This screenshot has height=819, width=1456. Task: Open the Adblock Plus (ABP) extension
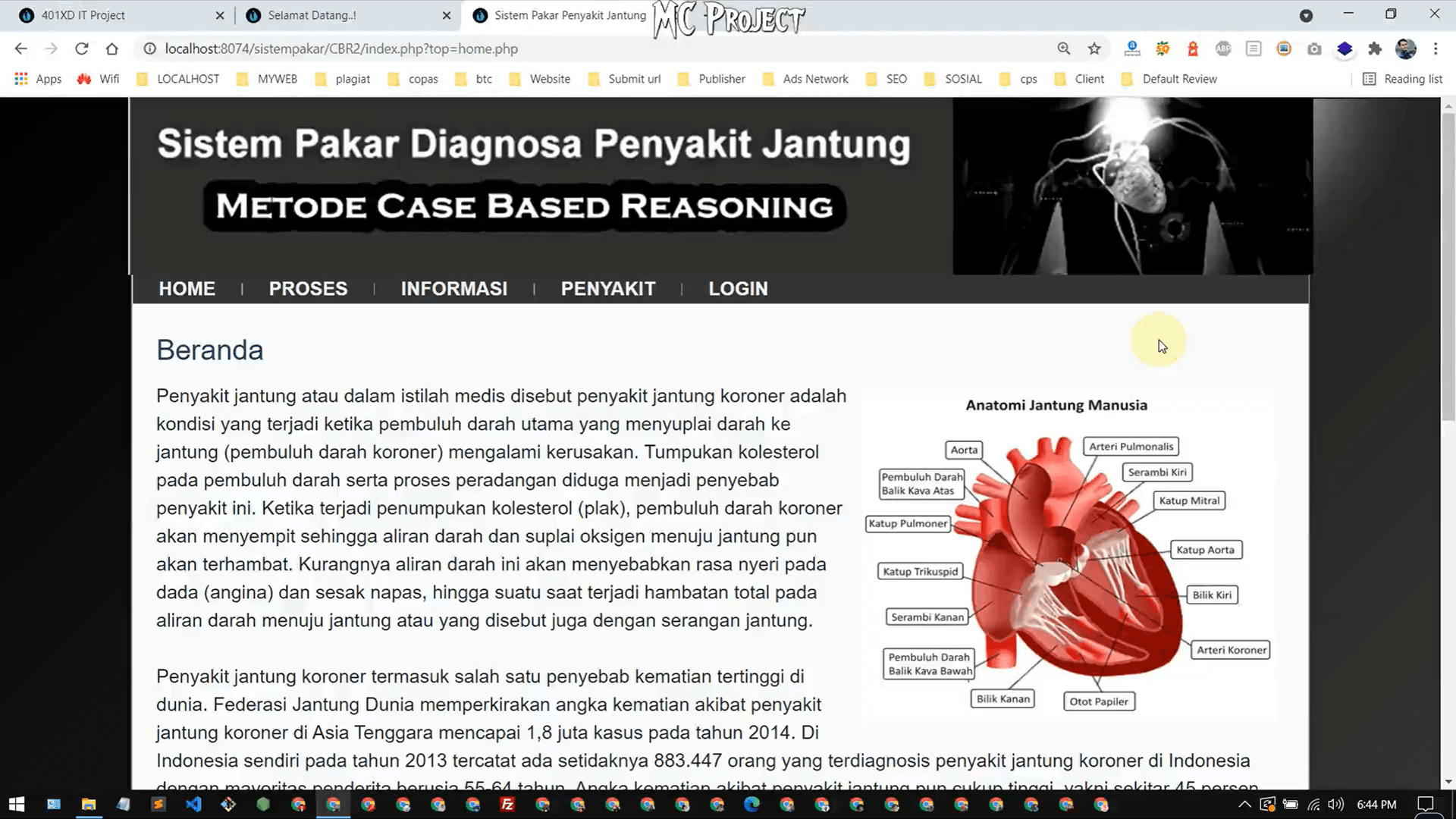(x=1223, y=49)
